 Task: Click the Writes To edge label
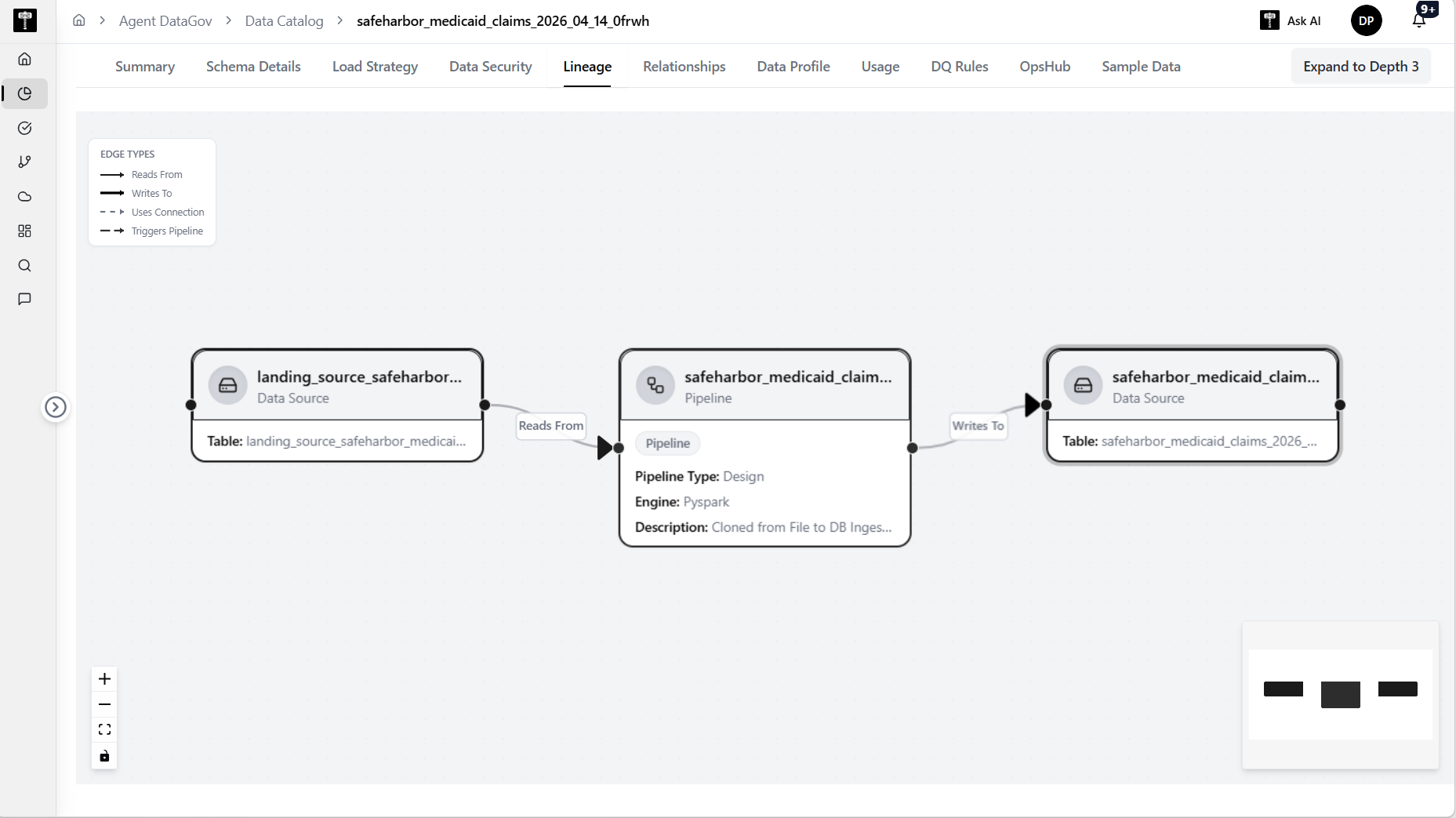coord(978,425)
